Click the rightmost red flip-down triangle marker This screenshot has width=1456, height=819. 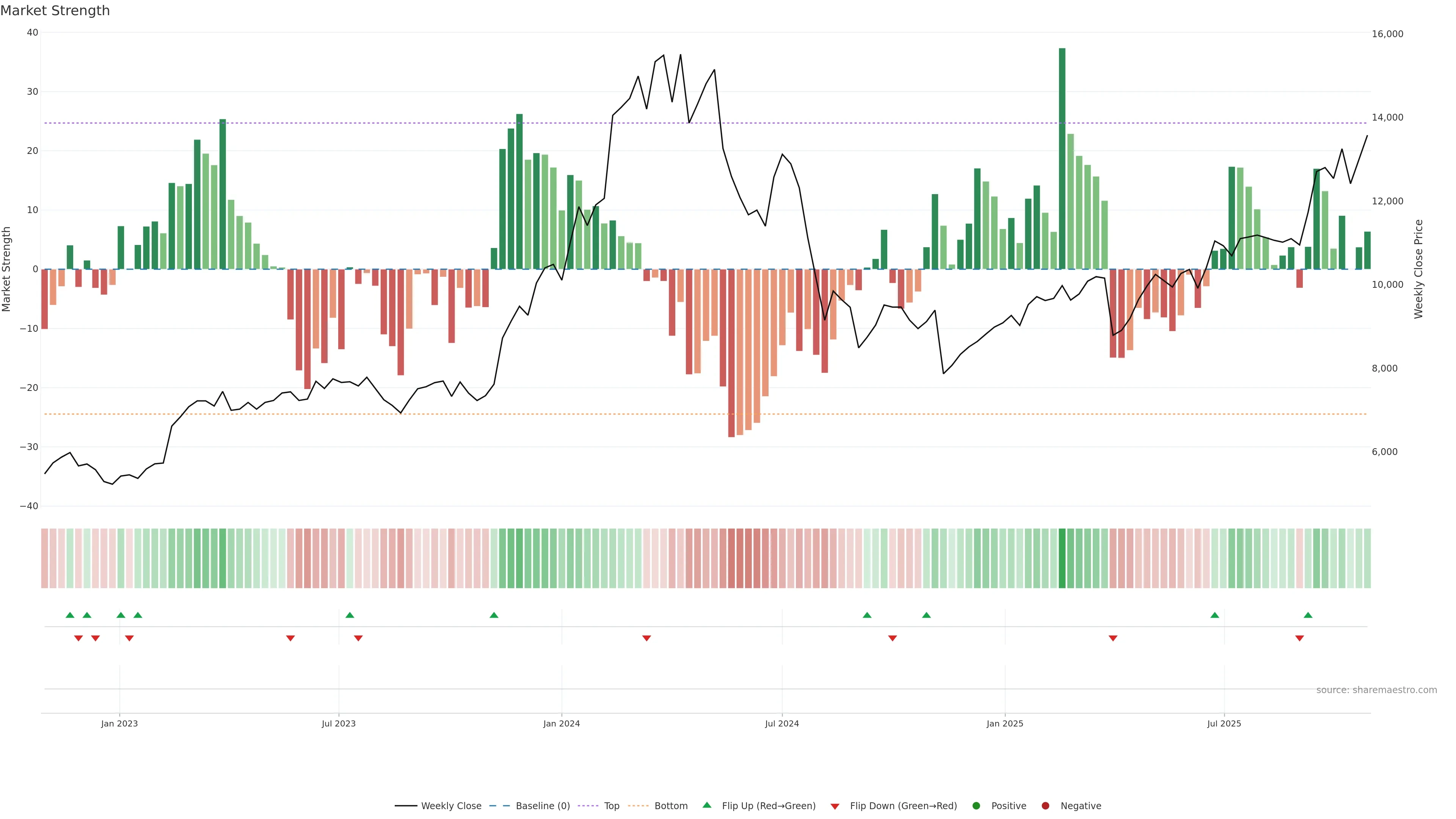click(1299, 638)
